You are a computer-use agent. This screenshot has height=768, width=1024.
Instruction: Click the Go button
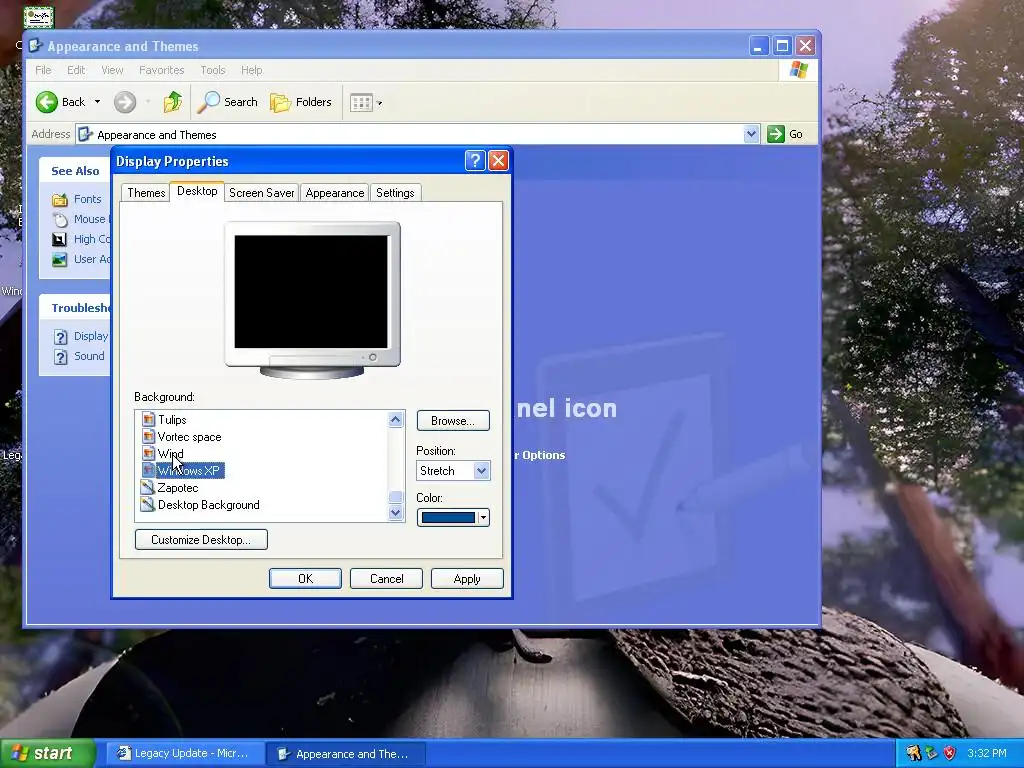[x=786, y=135]
